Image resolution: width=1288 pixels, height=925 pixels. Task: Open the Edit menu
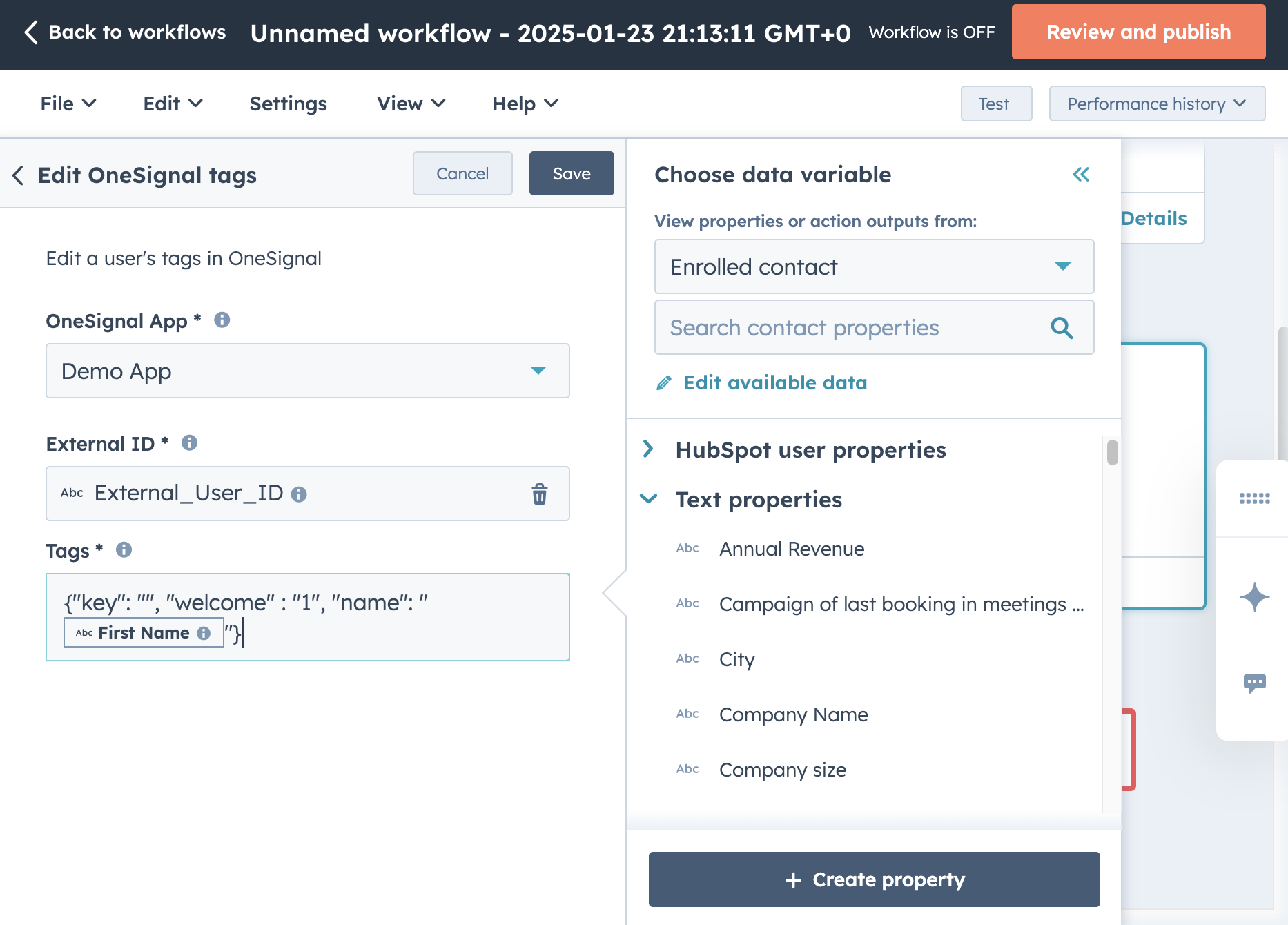(x=173, y=104)
